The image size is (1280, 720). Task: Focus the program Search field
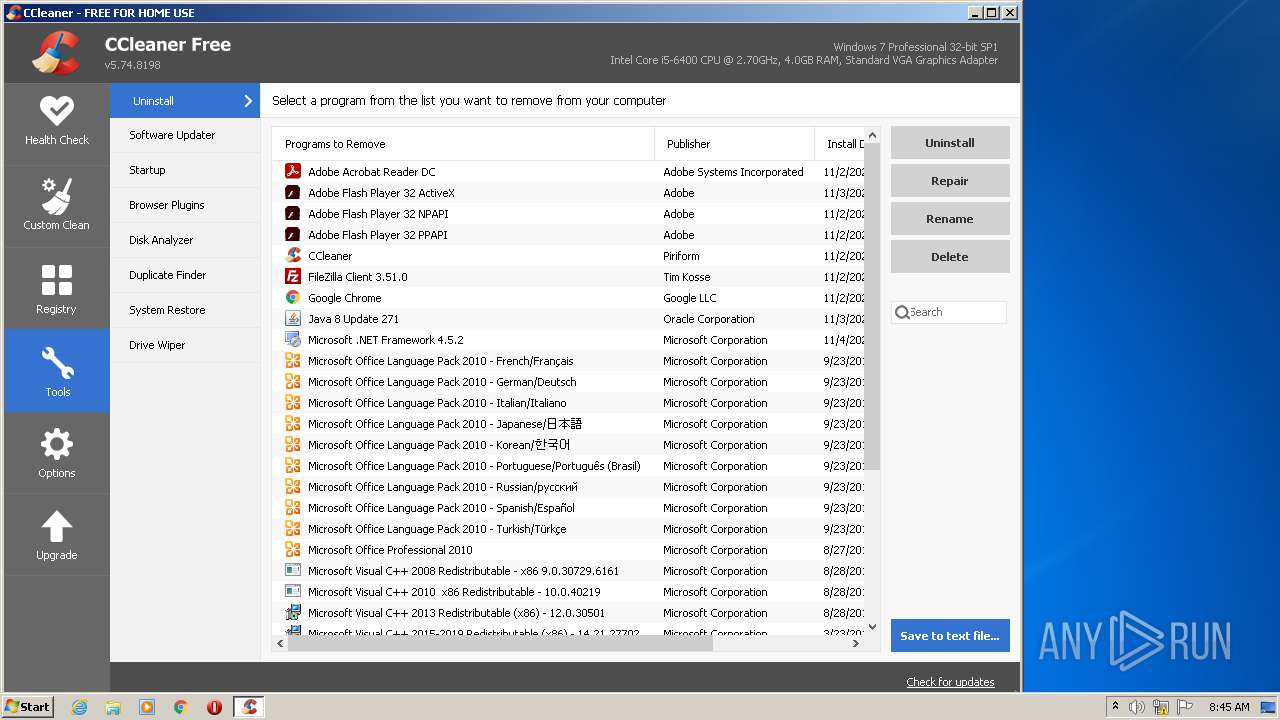(949, 312)
